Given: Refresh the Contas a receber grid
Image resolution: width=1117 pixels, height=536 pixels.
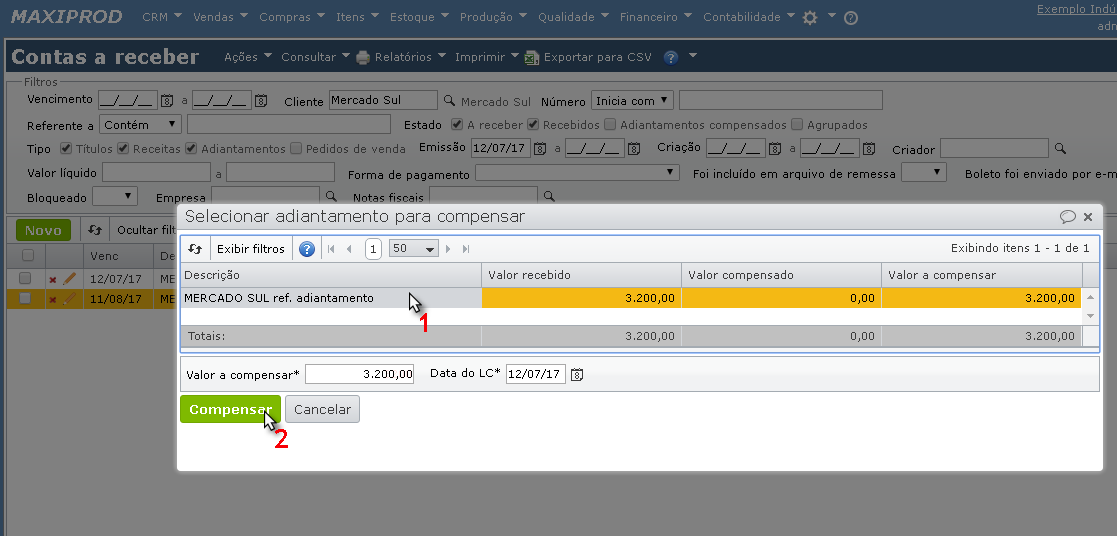Looking at the screenshot, I should pyautogui.click(x=95, y=230).
